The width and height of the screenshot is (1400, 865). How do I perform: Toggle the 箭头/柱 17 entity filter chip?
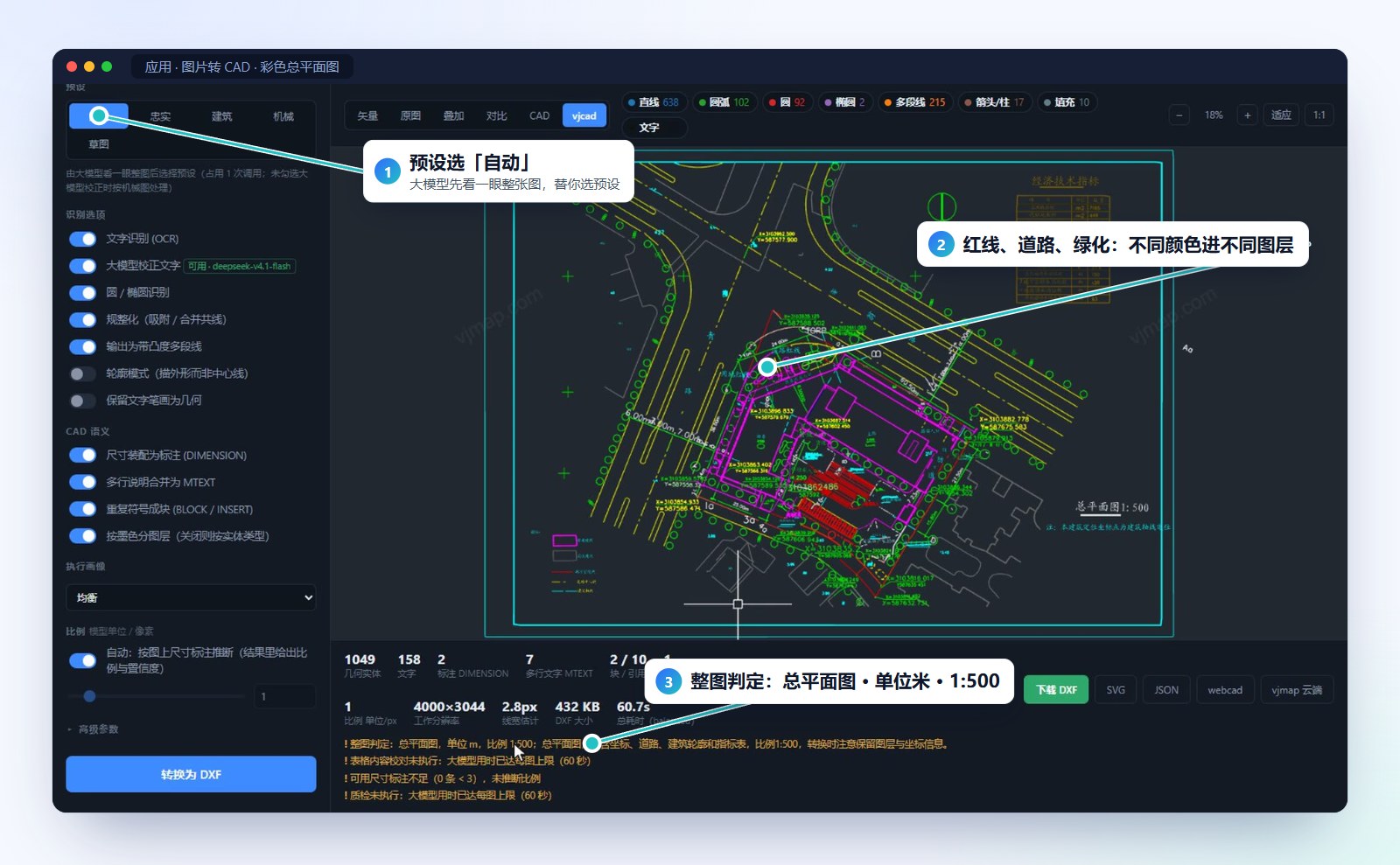[x=995, y=102]
